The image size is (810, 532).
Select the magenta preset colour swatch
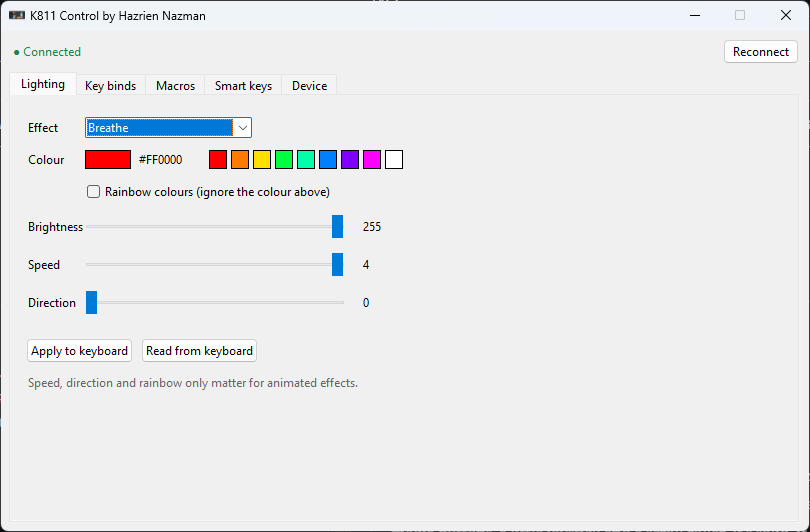tap(372, 160)
